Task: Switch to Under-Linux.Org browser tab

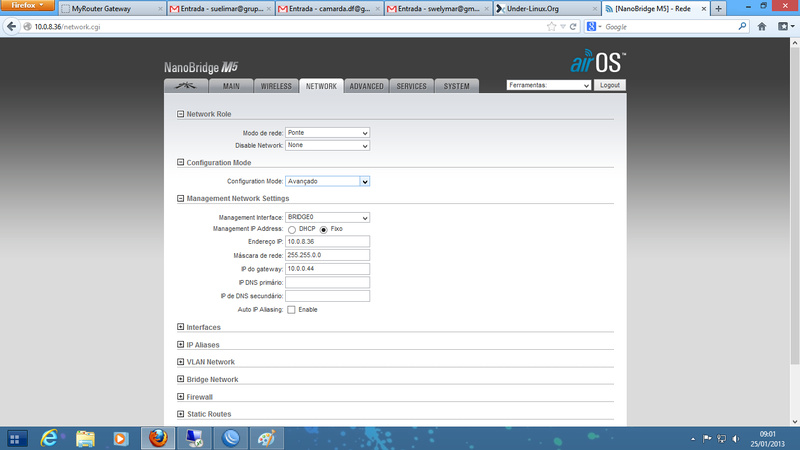Action: (547, 9)
